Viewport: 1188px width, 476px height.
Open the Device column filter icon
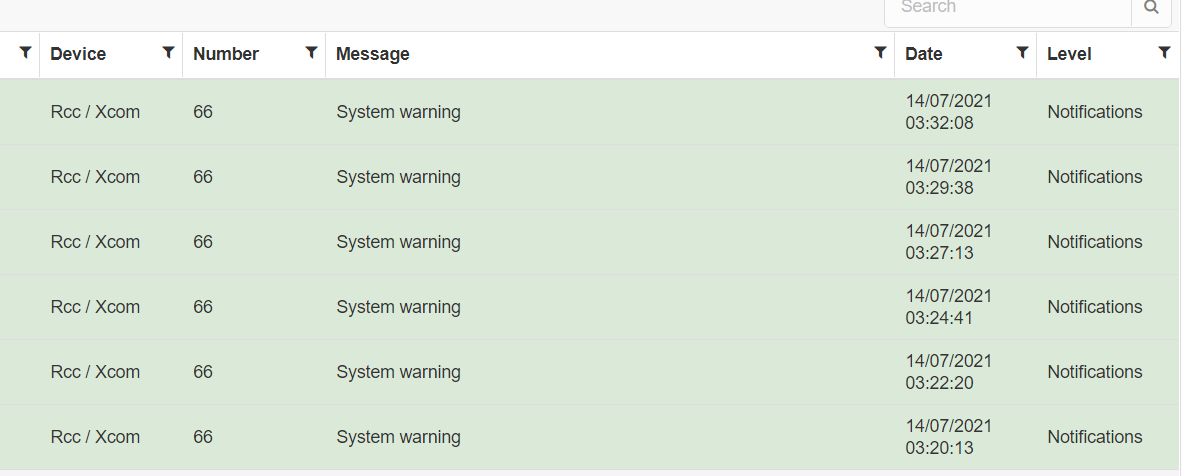pos(168,52)
